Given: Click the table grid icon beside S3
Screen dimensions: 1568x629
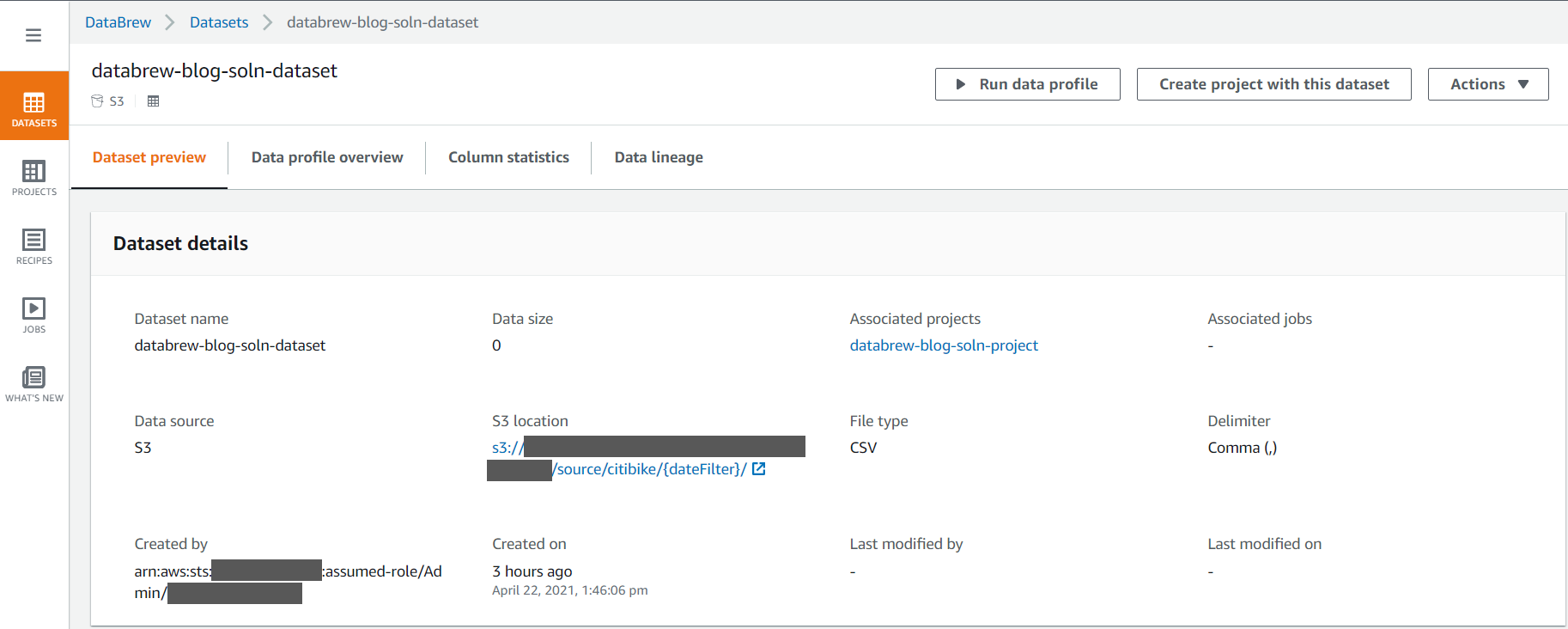Looking at the screenshot, I should point(154,101).
